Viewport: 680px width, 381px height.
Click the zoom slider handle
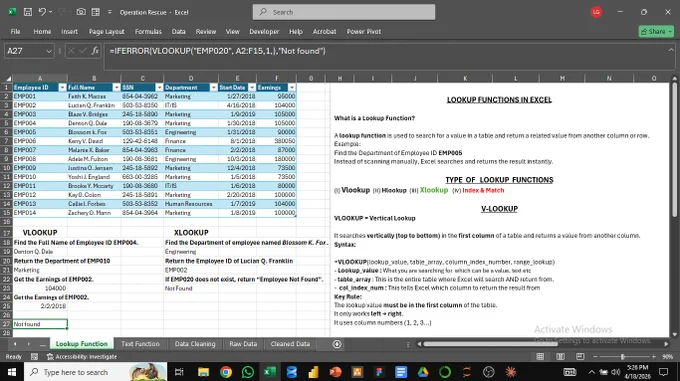click(x=623, y=357)
